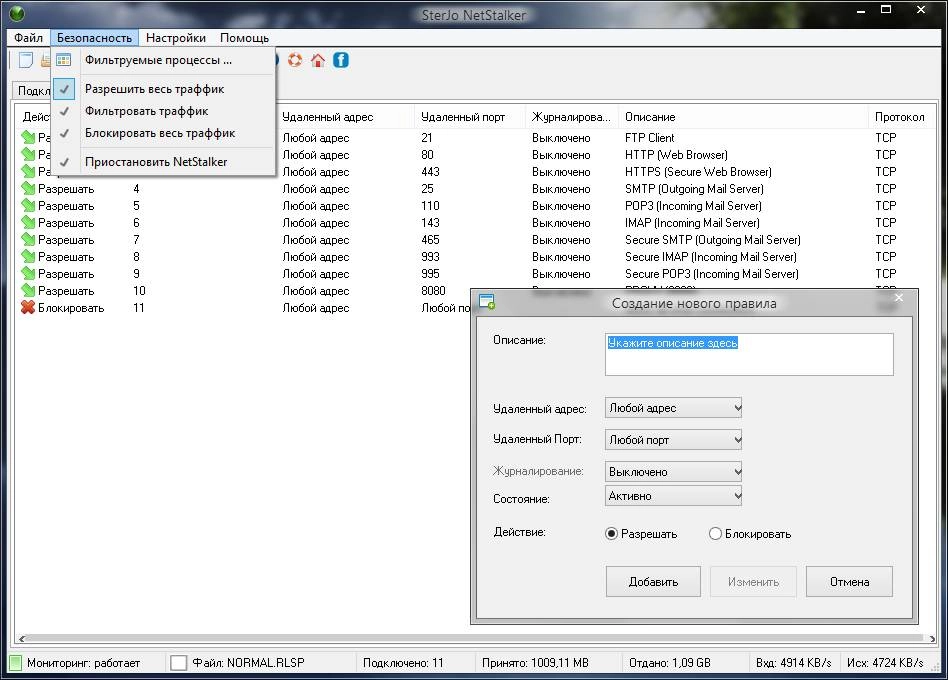Click green arrow icon of rule 5
This screenshot has width=948, height=680.
(28, 206)
